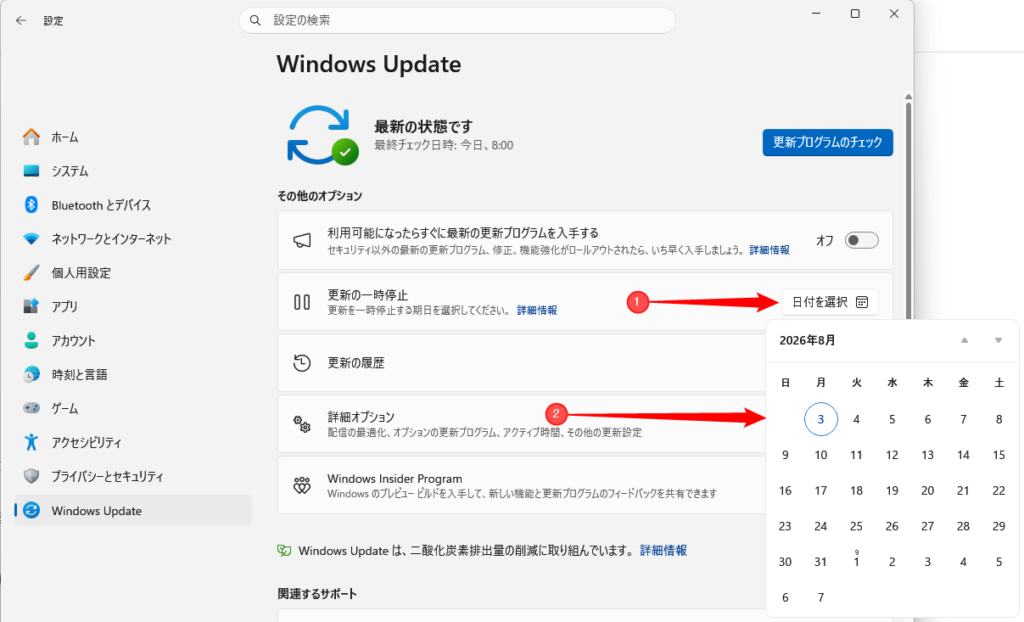Select September 7 in the calendar
This screenshot has width=1024, height=622.
click(x=821, y=598)
